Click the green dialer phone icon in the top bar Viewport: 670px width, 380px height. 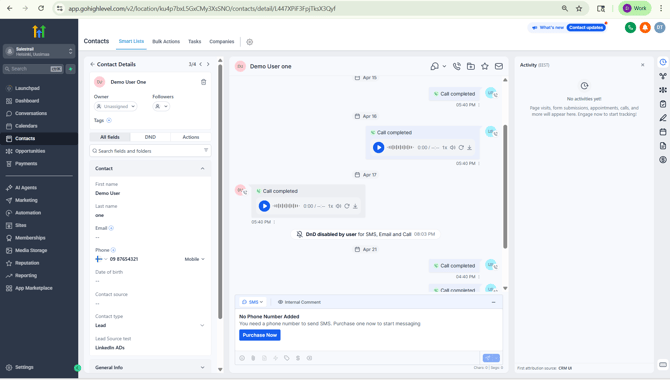(630, 28)
